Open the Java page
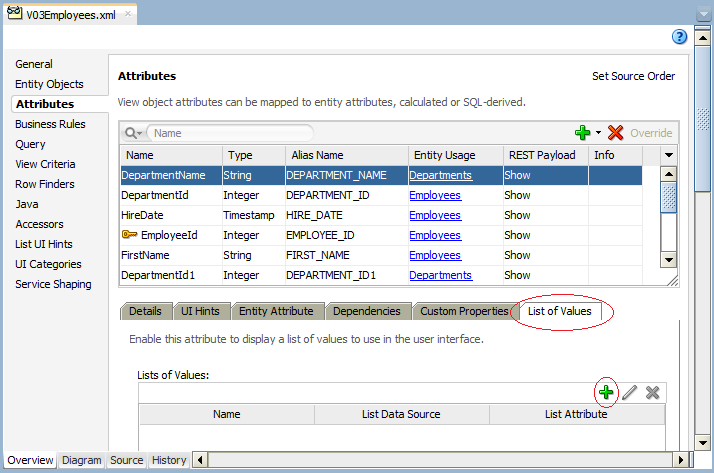Screen dimensions: 714x473 tap(27, 204)
